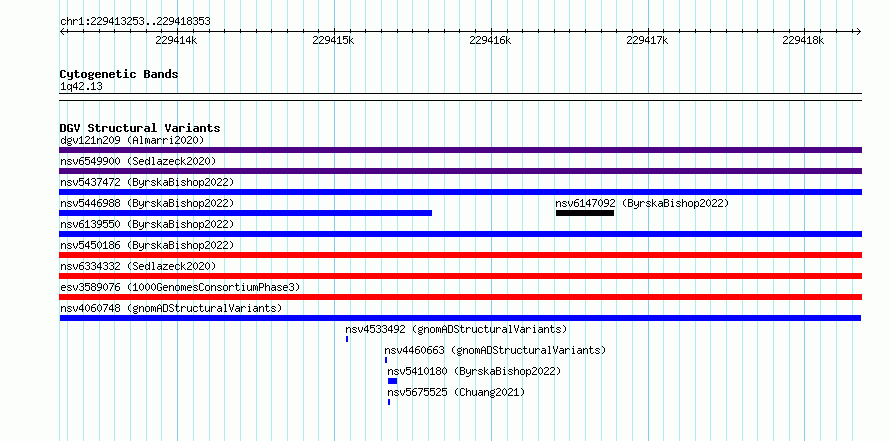Select the small blue block under nsv5410180
890x441 pixels.
click(392, 381)
